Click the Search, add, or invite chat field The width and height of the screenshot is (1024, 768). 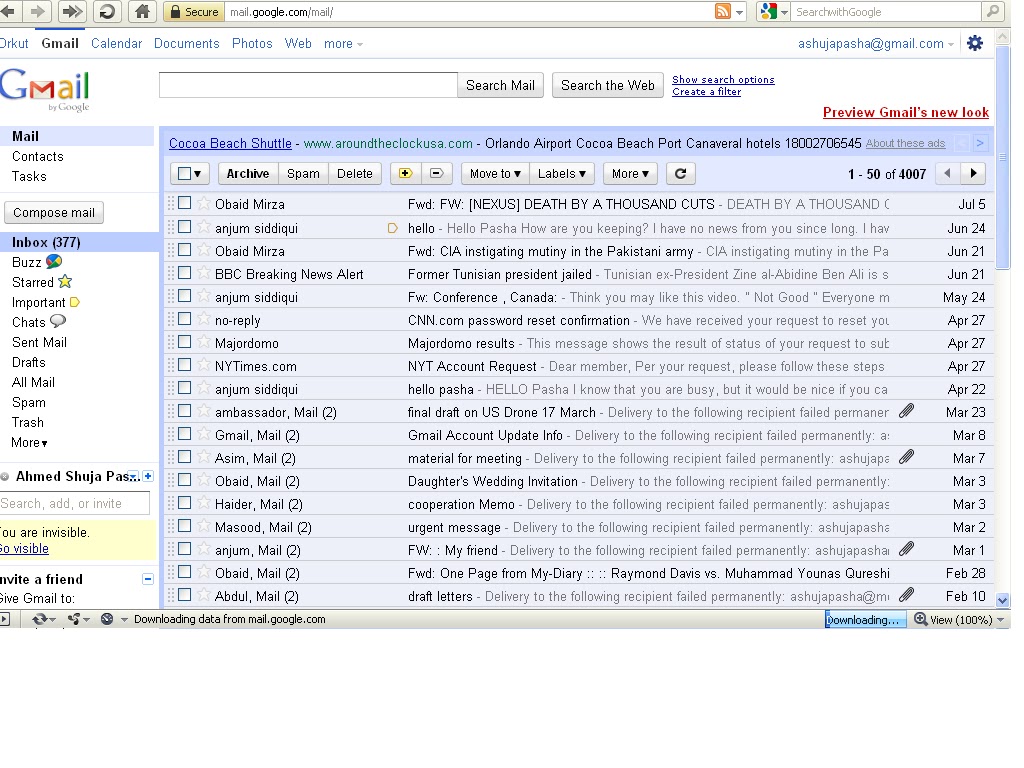[74, 504]
